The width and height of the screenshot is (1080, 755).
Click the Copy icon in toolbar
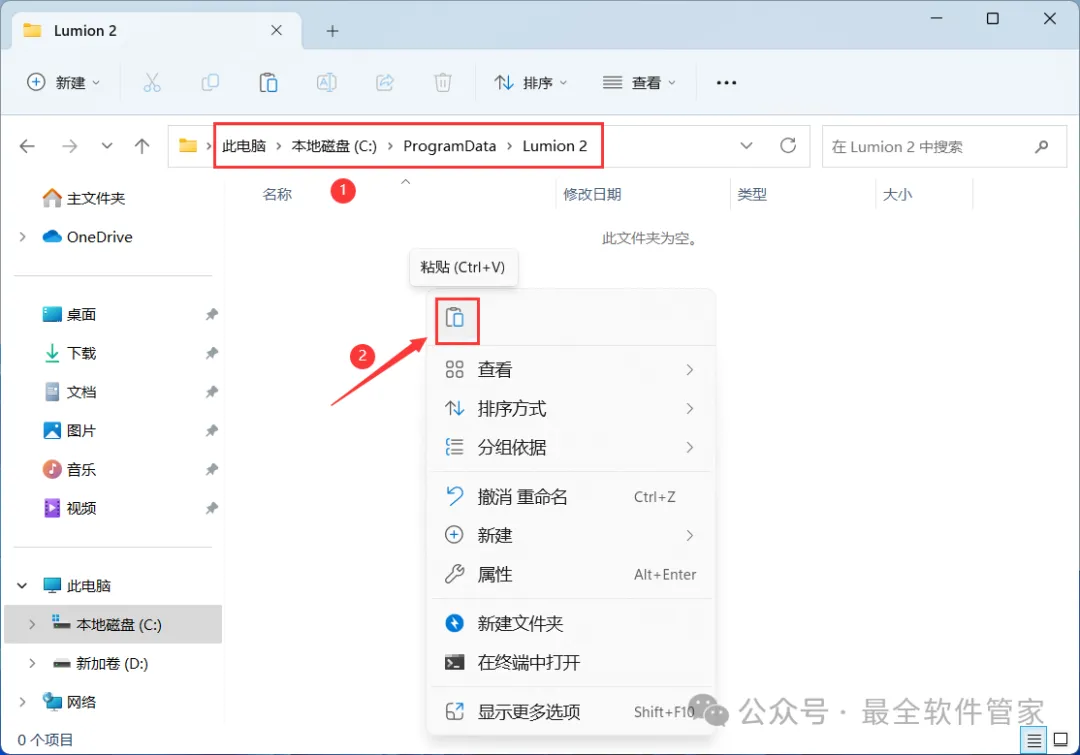210,83
